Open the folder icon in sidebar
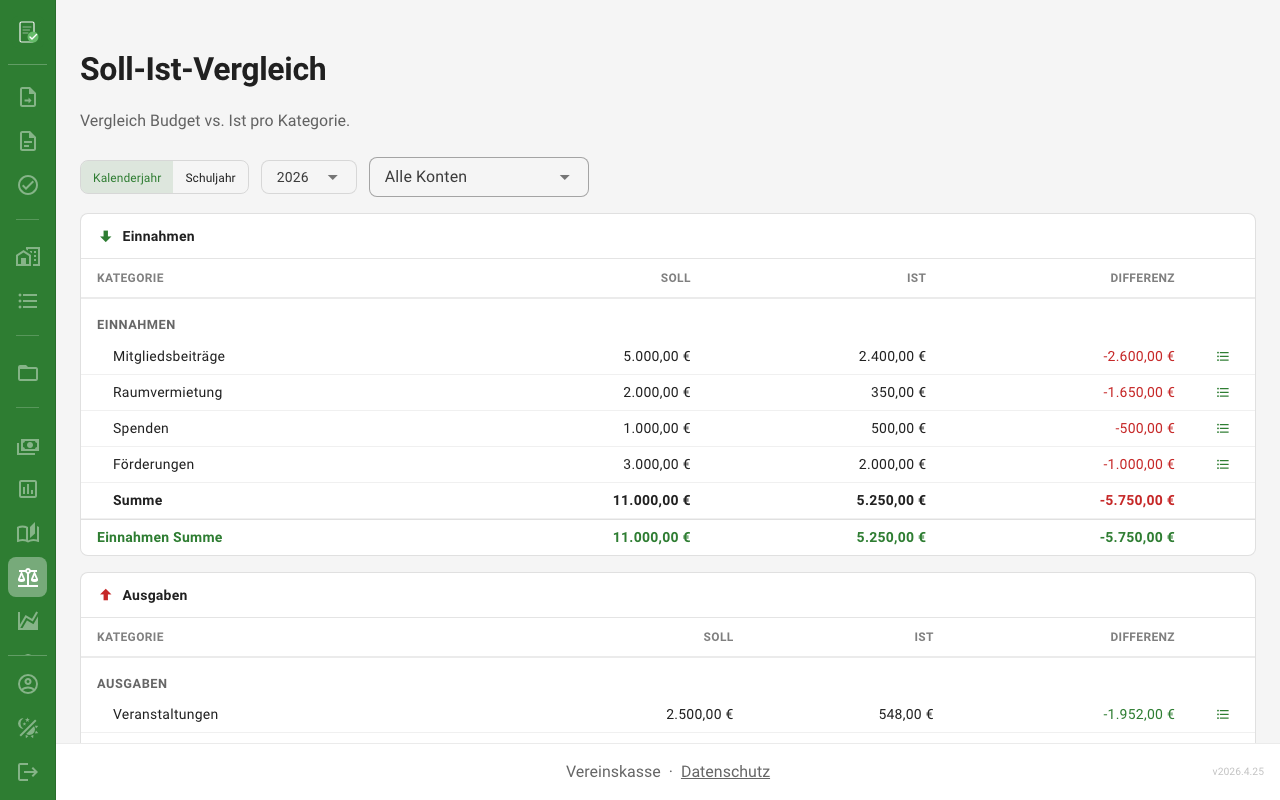The image size is (1280, 800). click(28, 373)
